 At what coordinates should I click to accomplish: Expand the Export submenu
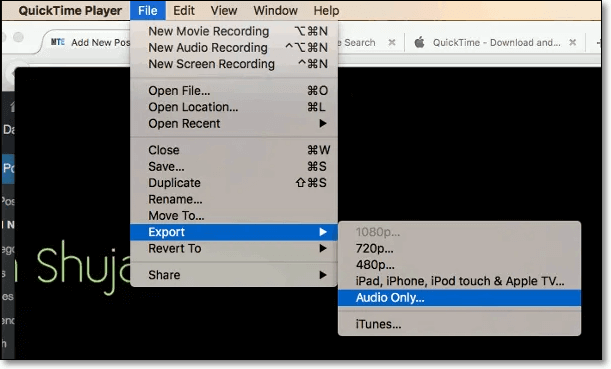[234, 232]
